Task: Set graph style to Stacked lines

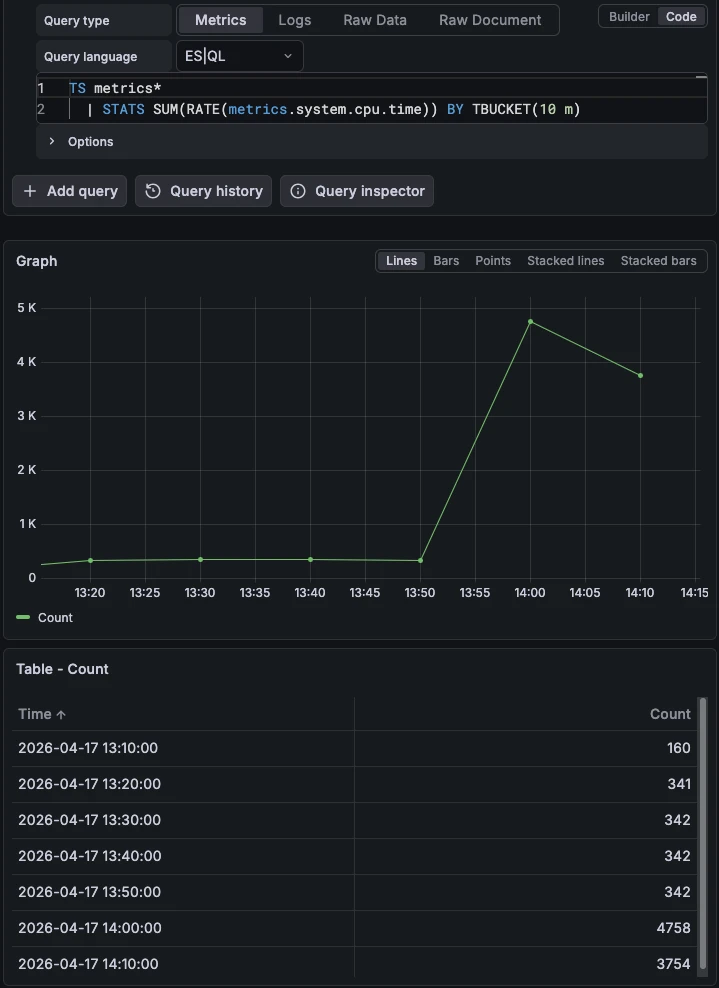Action: tap(565, 261)
